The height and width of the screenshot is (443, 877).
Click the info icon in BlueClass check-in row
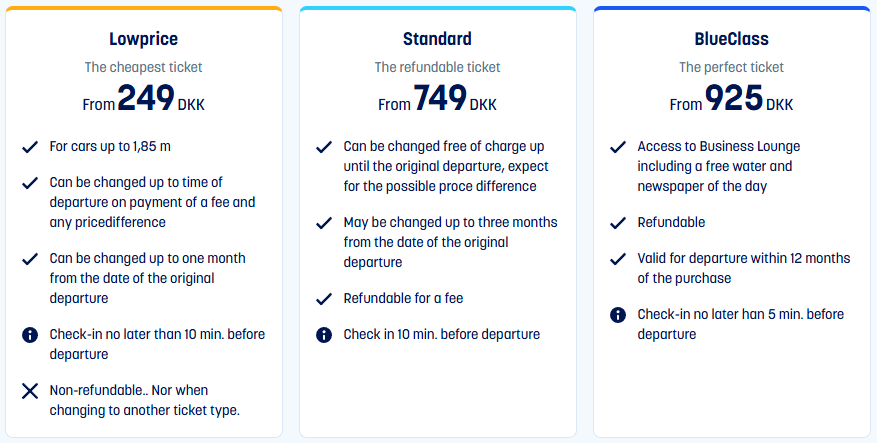coord(617,315)
